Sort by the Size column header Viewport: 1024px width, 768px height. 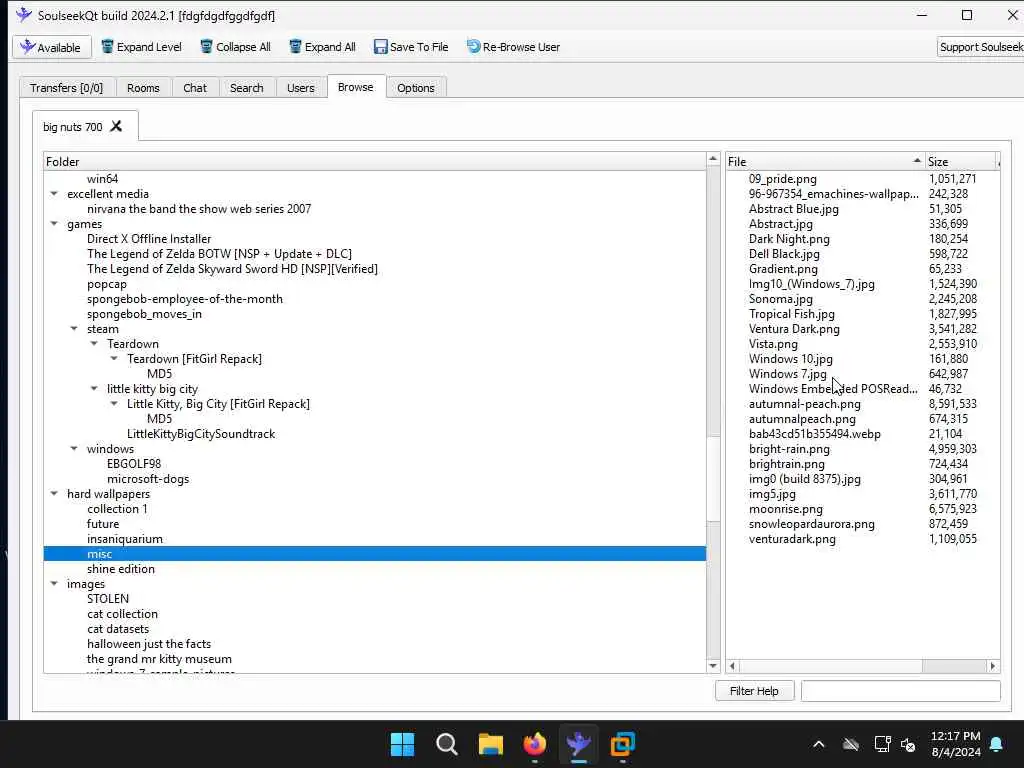pyautogui.click(x=961, y=161)
